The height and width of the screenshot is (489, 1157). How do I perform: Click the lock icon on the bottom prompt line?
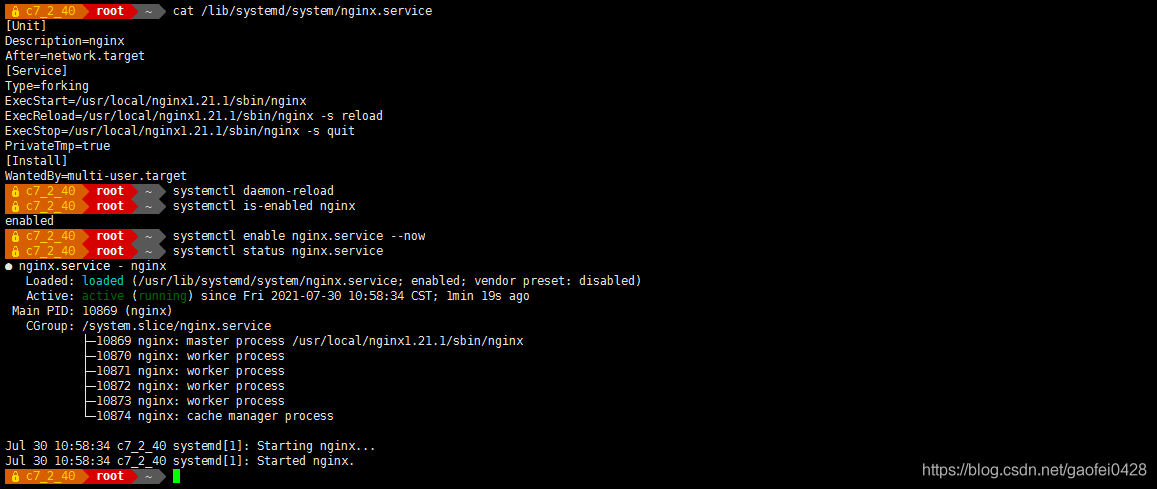(x=15, y=476)
